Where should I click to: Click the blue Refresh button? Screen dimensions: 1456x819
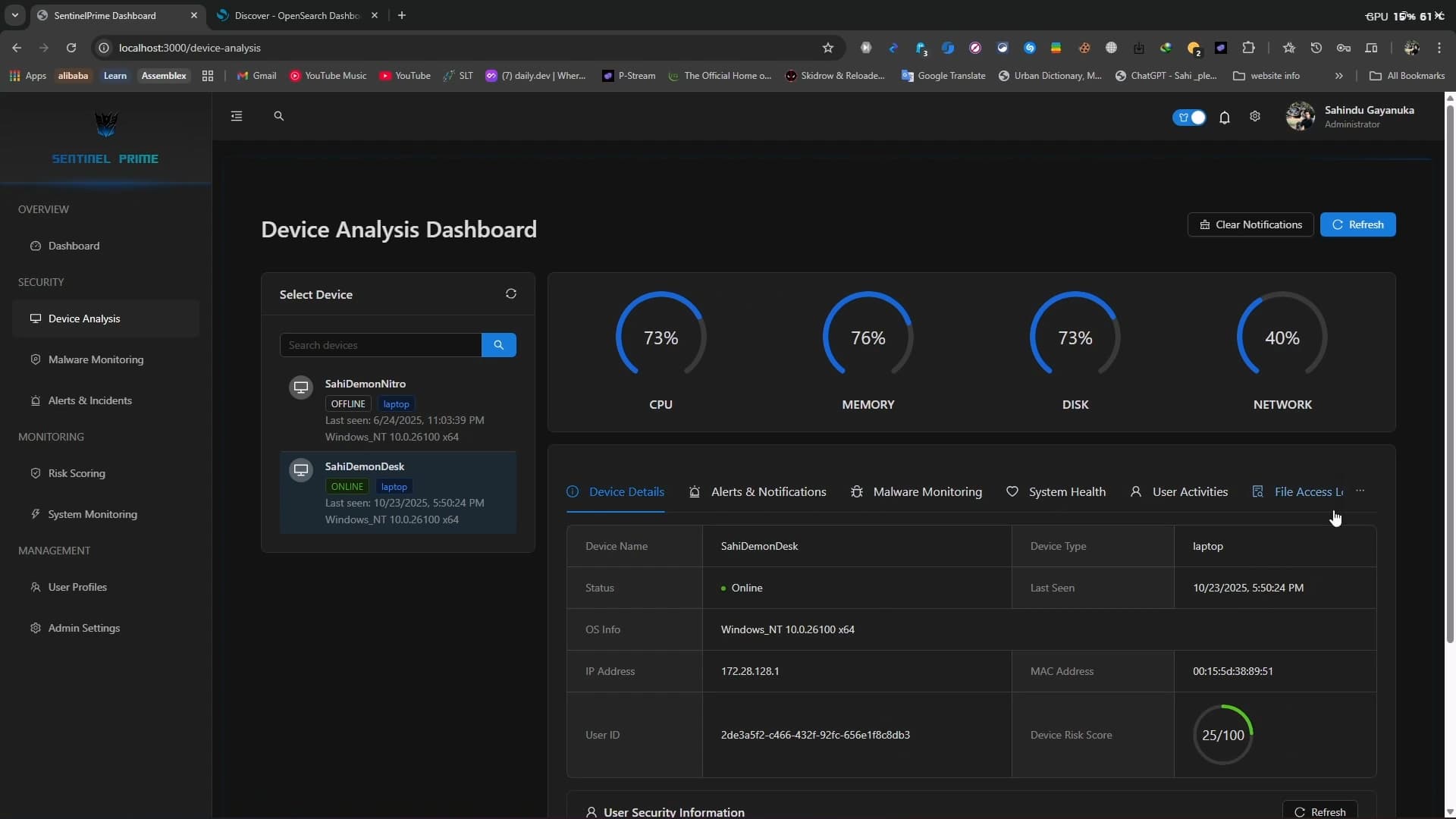click(1357, 224)
